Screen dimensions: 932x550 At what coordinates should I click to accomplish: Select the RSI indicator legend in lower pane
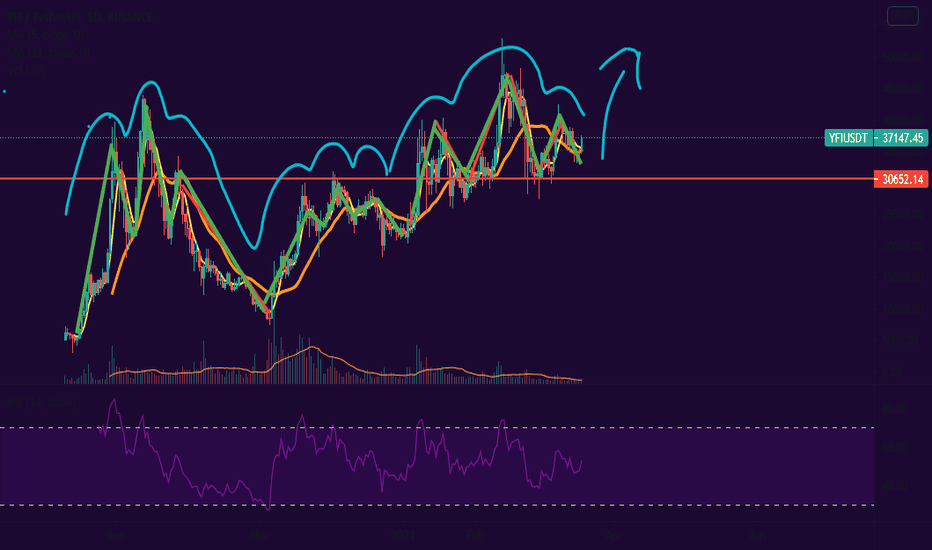coord(42,402)
